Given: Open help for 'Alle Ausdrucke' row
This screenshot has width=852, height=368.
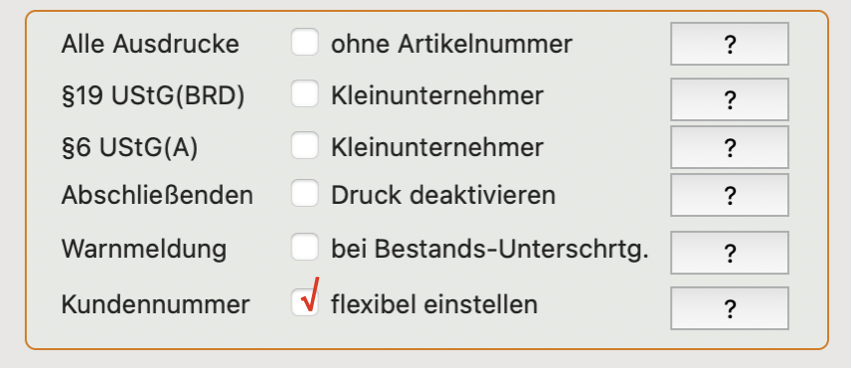Looking at the screenshot, I should tap(729, 44).
